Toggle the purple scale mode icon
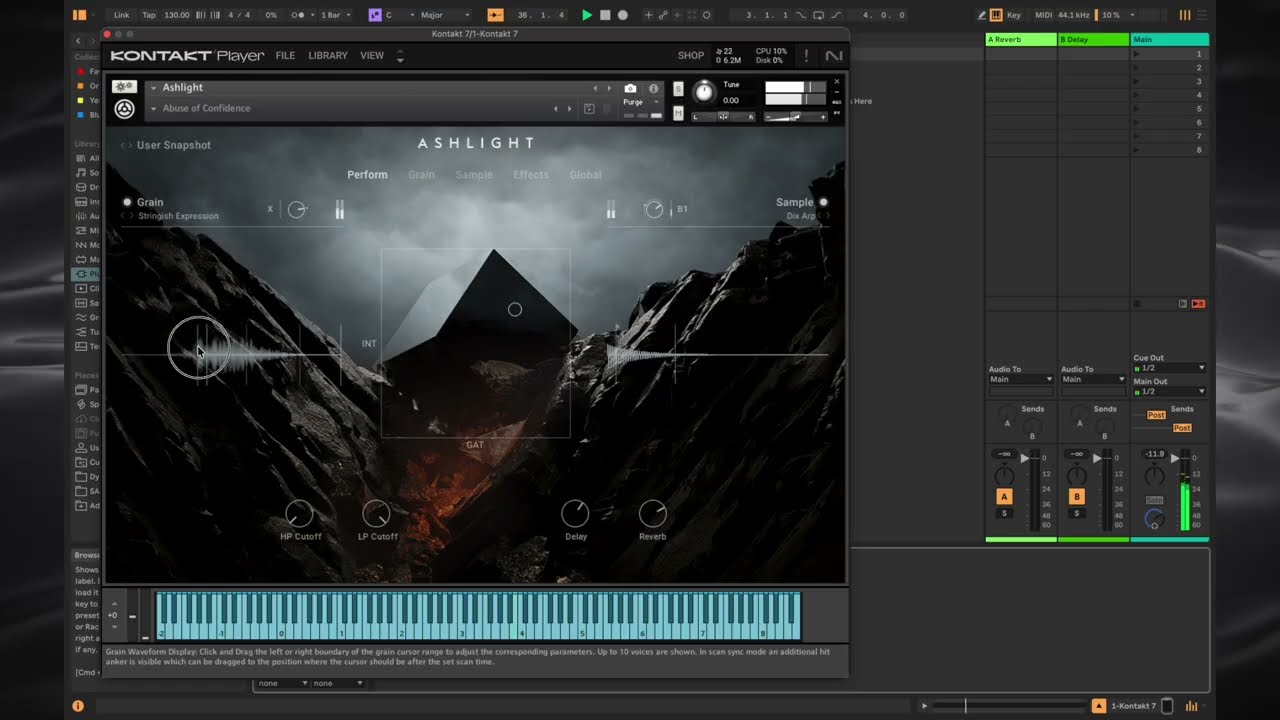1280x720 pixels. click(375, 15)
